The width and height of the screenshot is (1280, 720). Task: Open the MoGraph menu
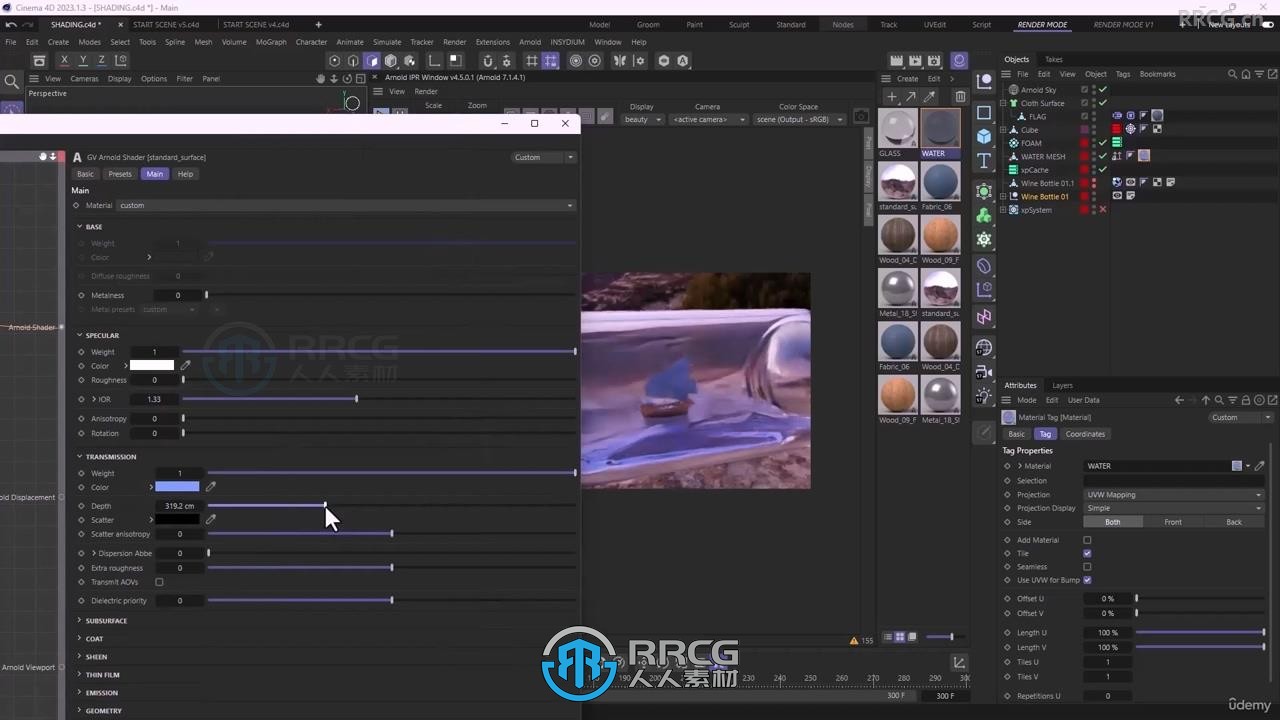[270, 42]
